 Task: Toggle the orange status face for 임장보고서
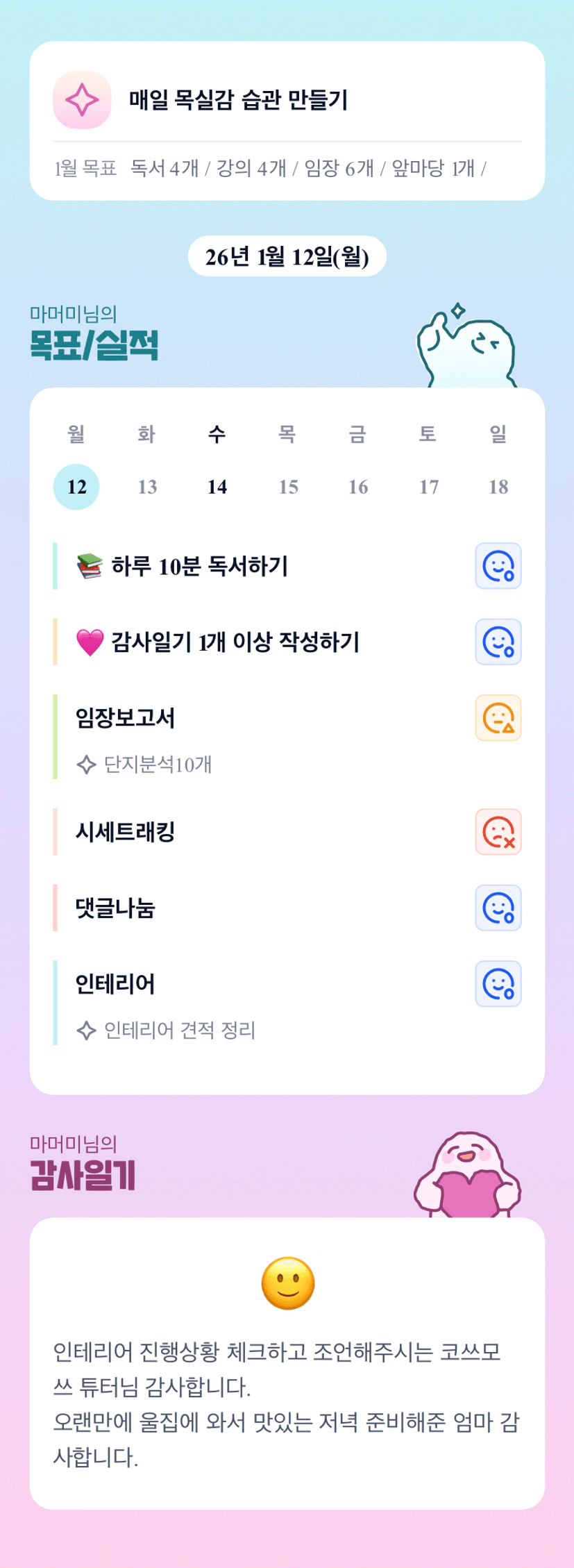tap(498, 718)
